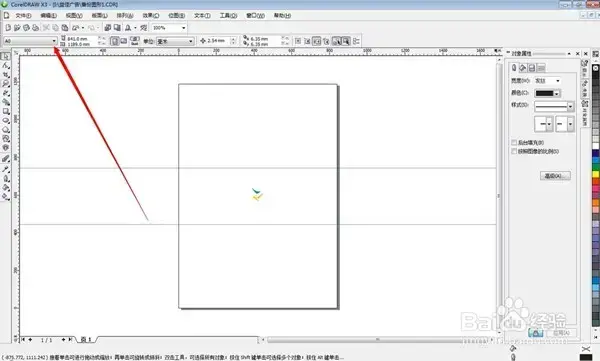This screenshot has height=361, width=600.
Task: Click the no-color X swatch atop the palette
Action: (x=596, y=68)
